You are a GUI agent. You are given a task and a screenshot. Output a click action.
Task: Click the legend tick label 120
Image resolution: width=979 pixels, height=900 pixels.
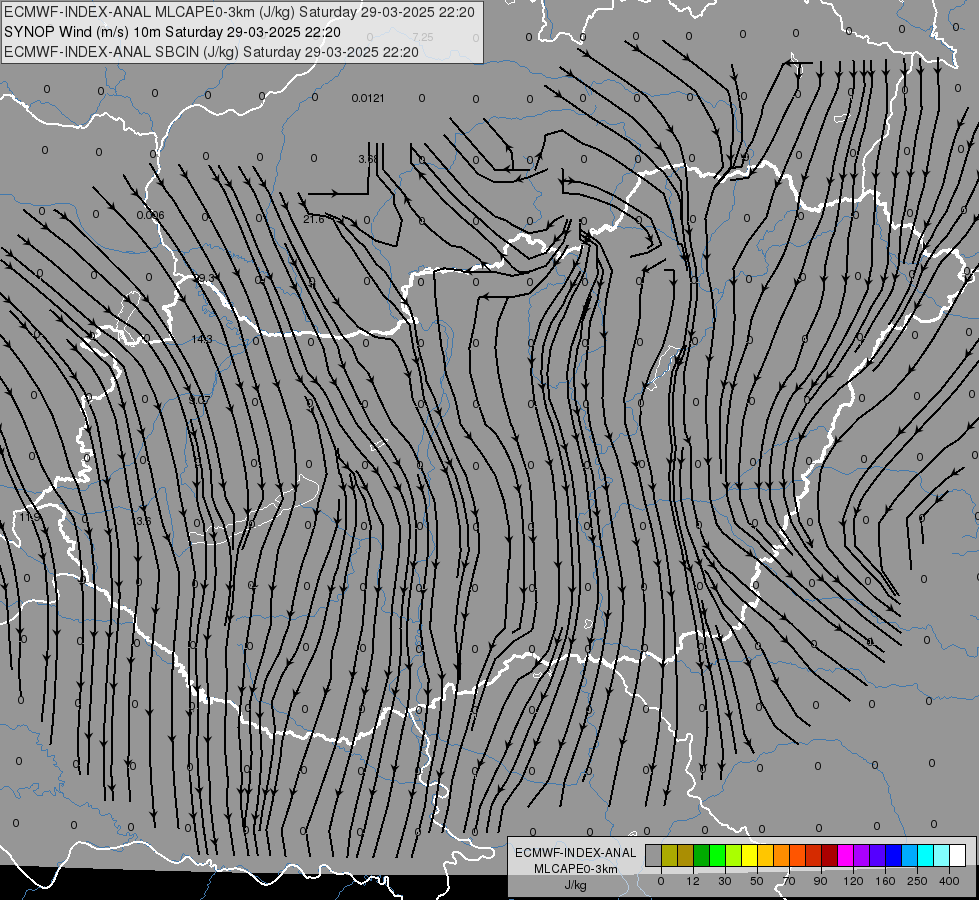tap(854, 882)
